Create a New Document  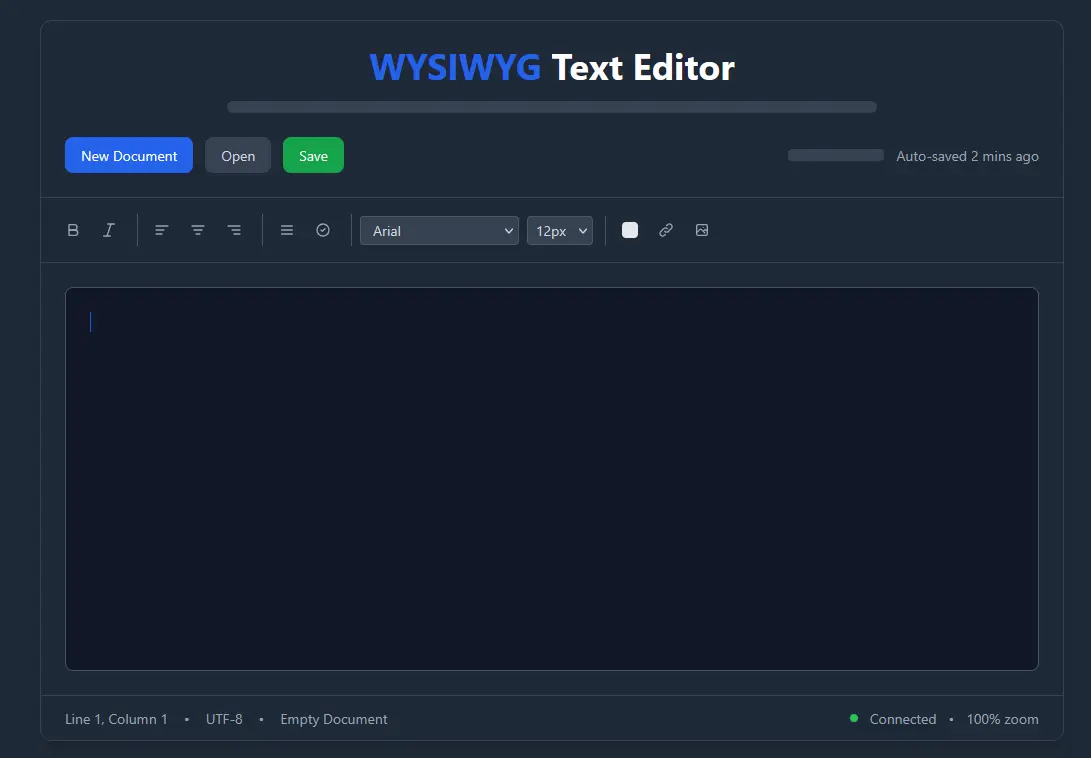129,156
